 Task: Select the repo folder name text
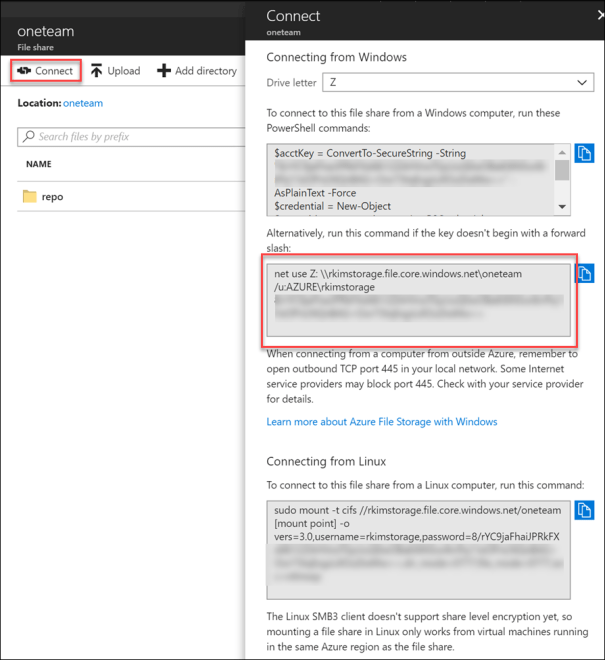point(53,197)
